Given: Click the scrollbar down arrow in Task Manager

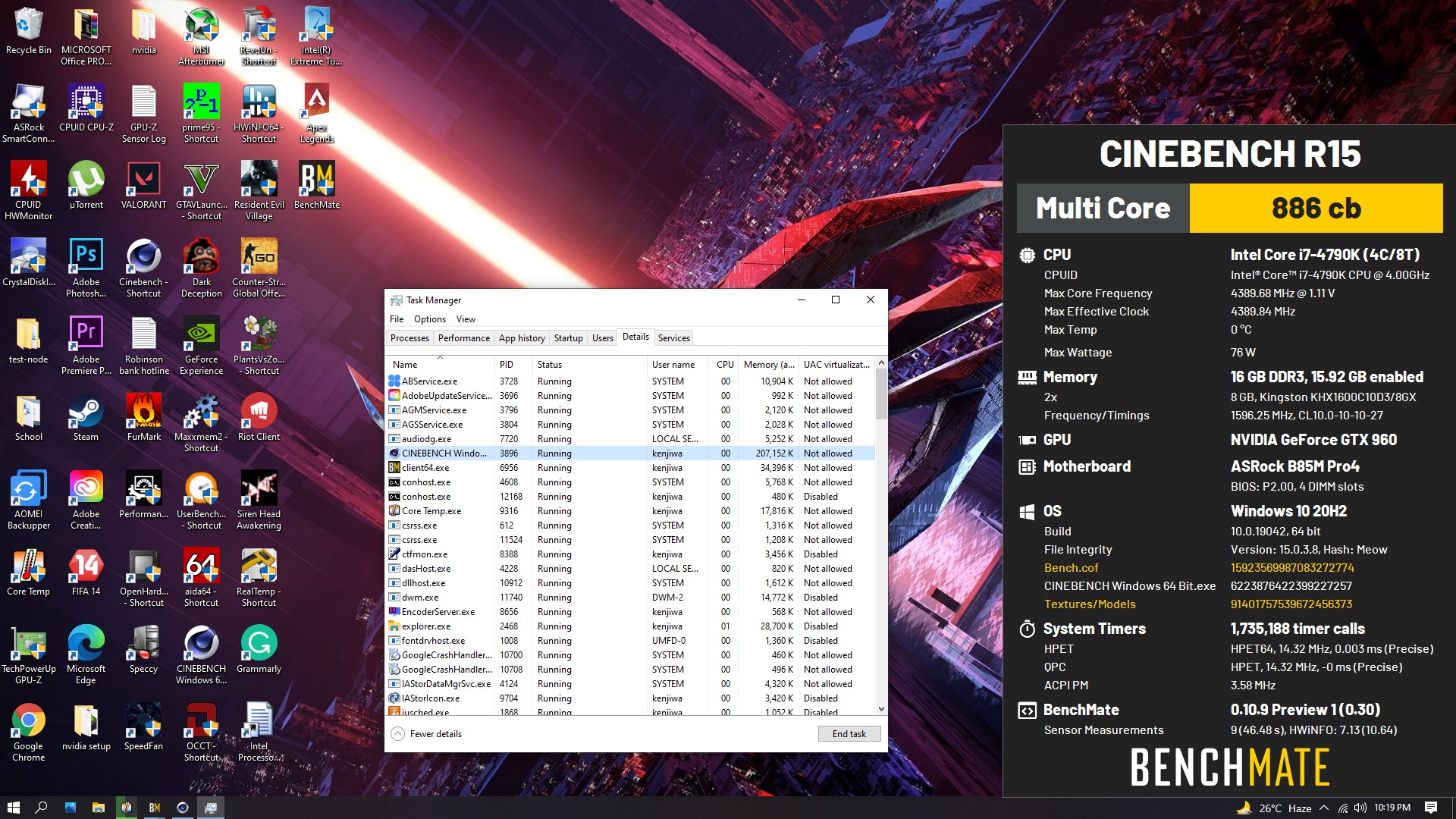Looking at the screenshot, I should pos(880,709).
